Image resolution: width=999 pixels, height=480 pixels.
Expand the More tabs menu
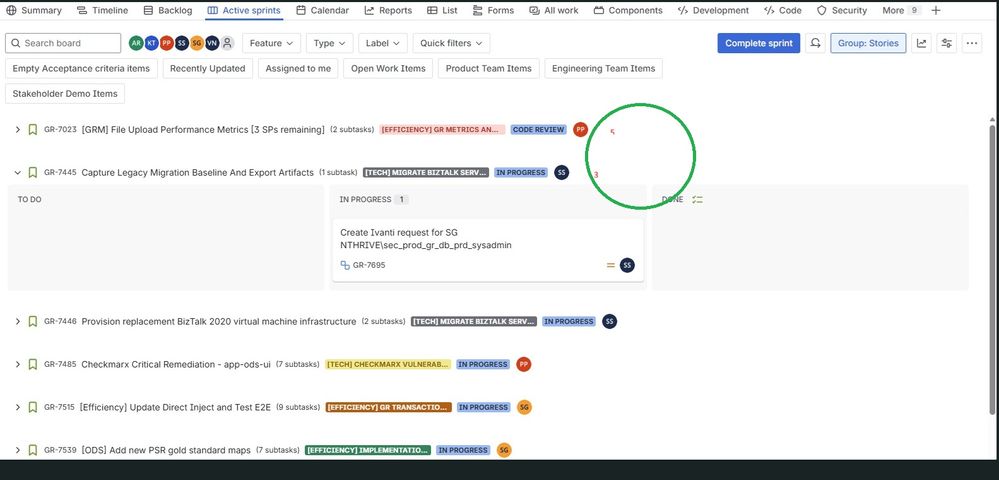coord(901,10)
